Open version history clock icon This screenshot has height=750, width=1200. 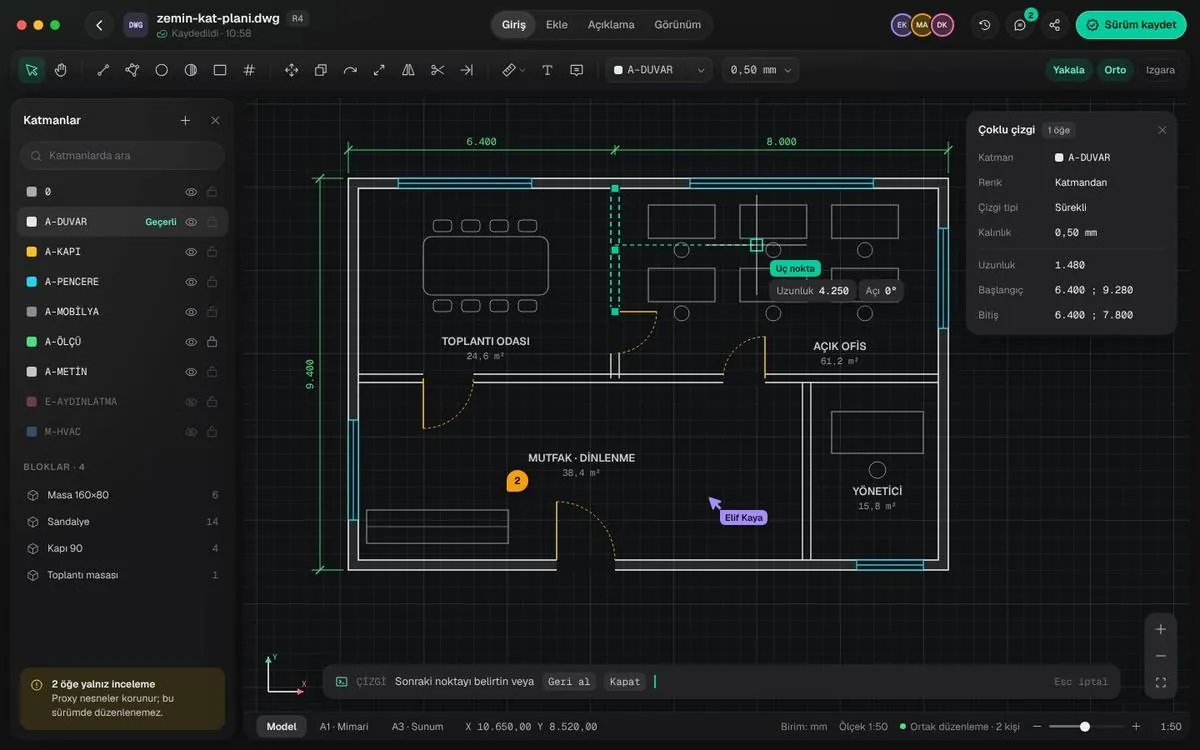click(x=985, y=25)
